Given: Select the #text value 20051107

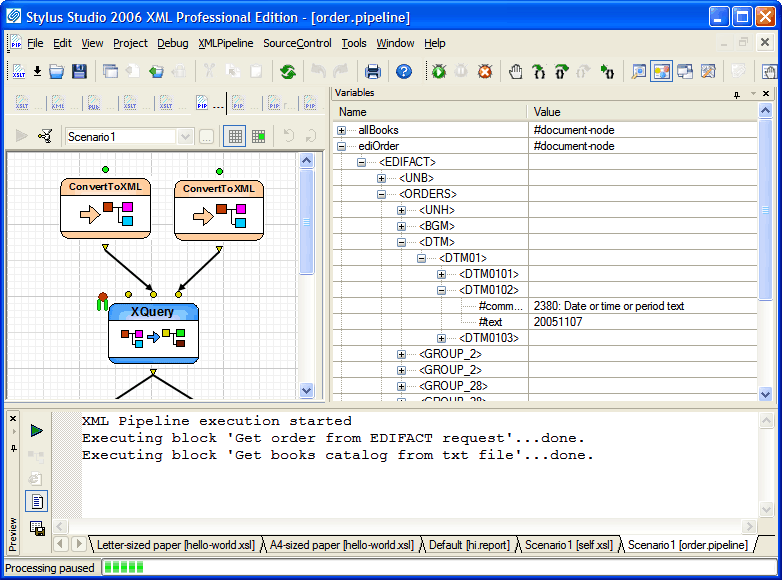Looking at the screenshot, I should click(558, 322).
